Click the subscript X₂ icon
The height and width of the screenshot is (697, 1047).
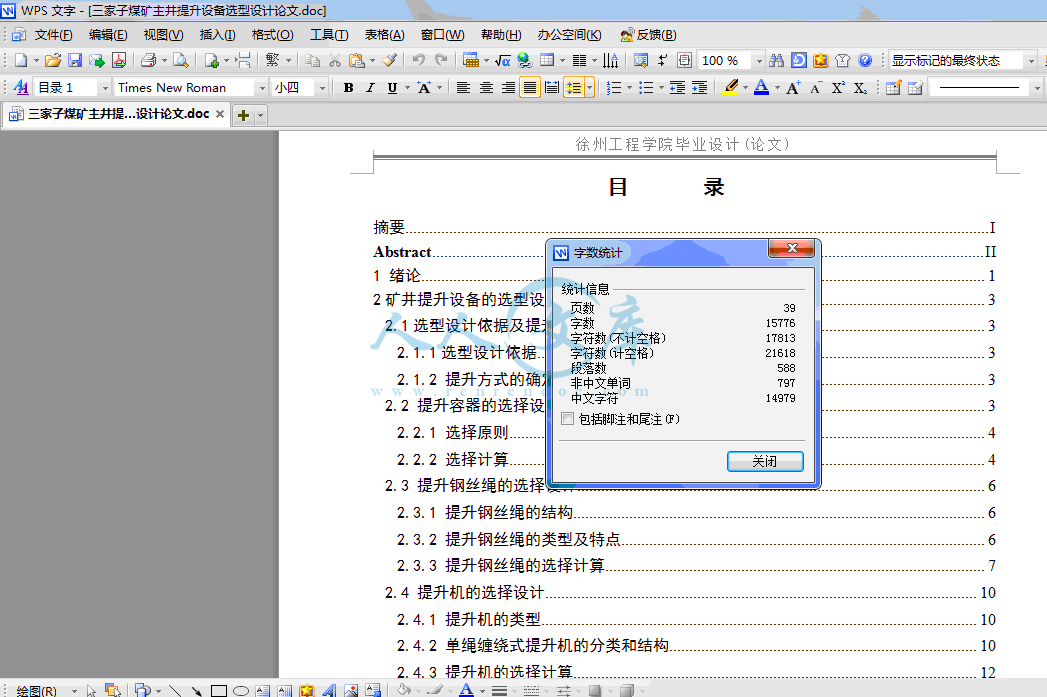pos(860,87)
